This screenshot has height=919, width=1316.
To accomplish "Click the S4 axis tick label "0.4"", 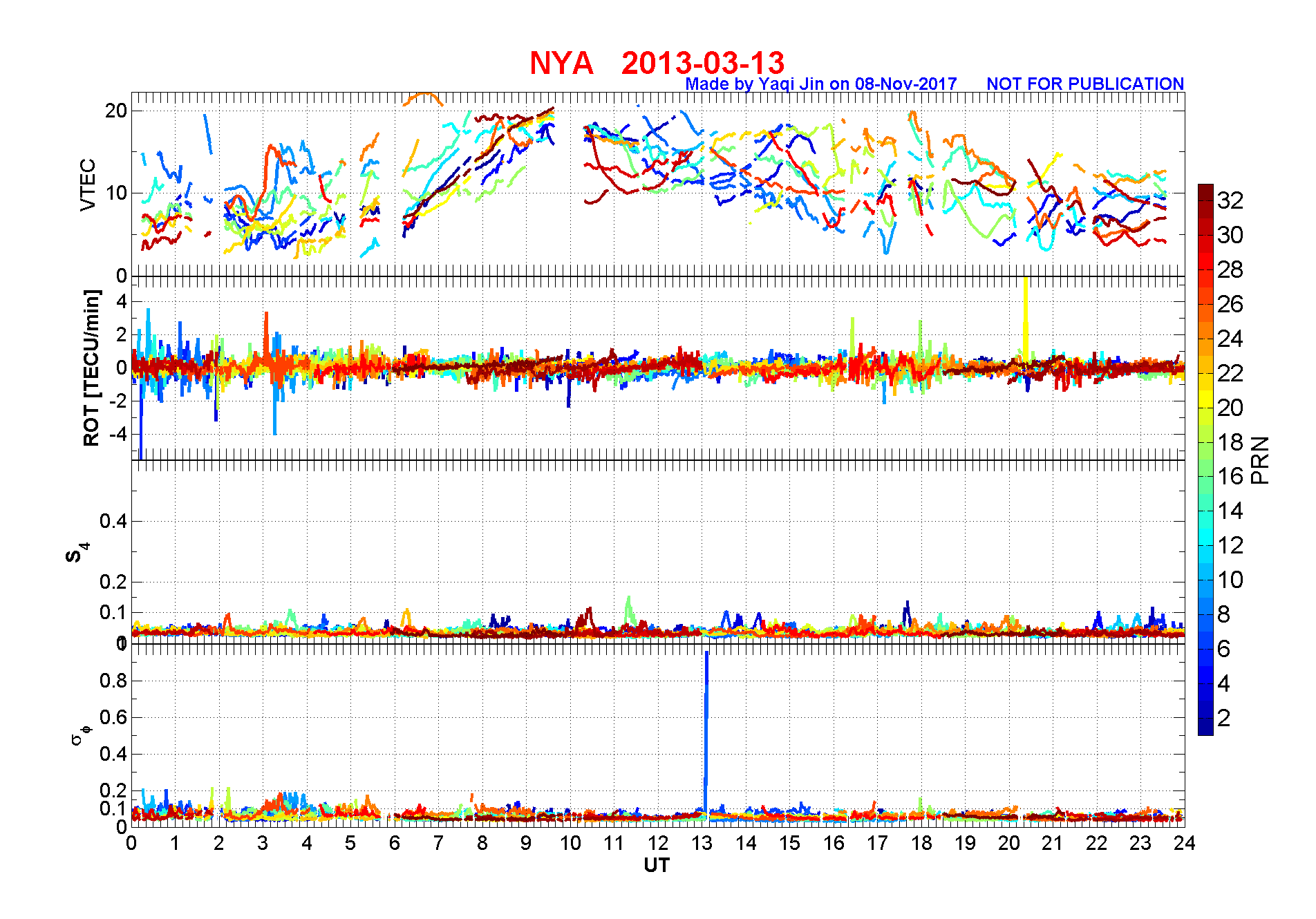I will tap(113, 521).
